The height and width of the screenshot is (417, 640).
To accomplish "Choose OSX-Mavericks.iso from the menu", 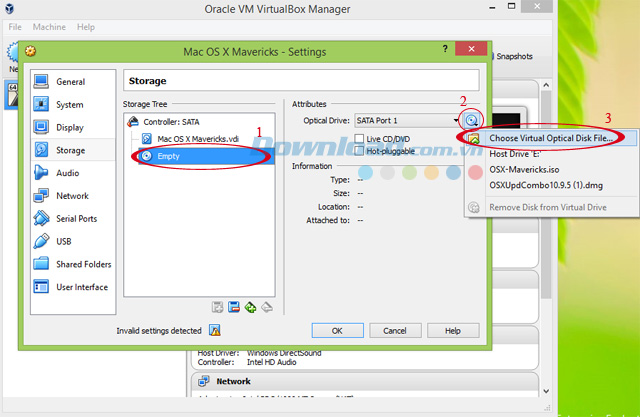I will 551,169.
